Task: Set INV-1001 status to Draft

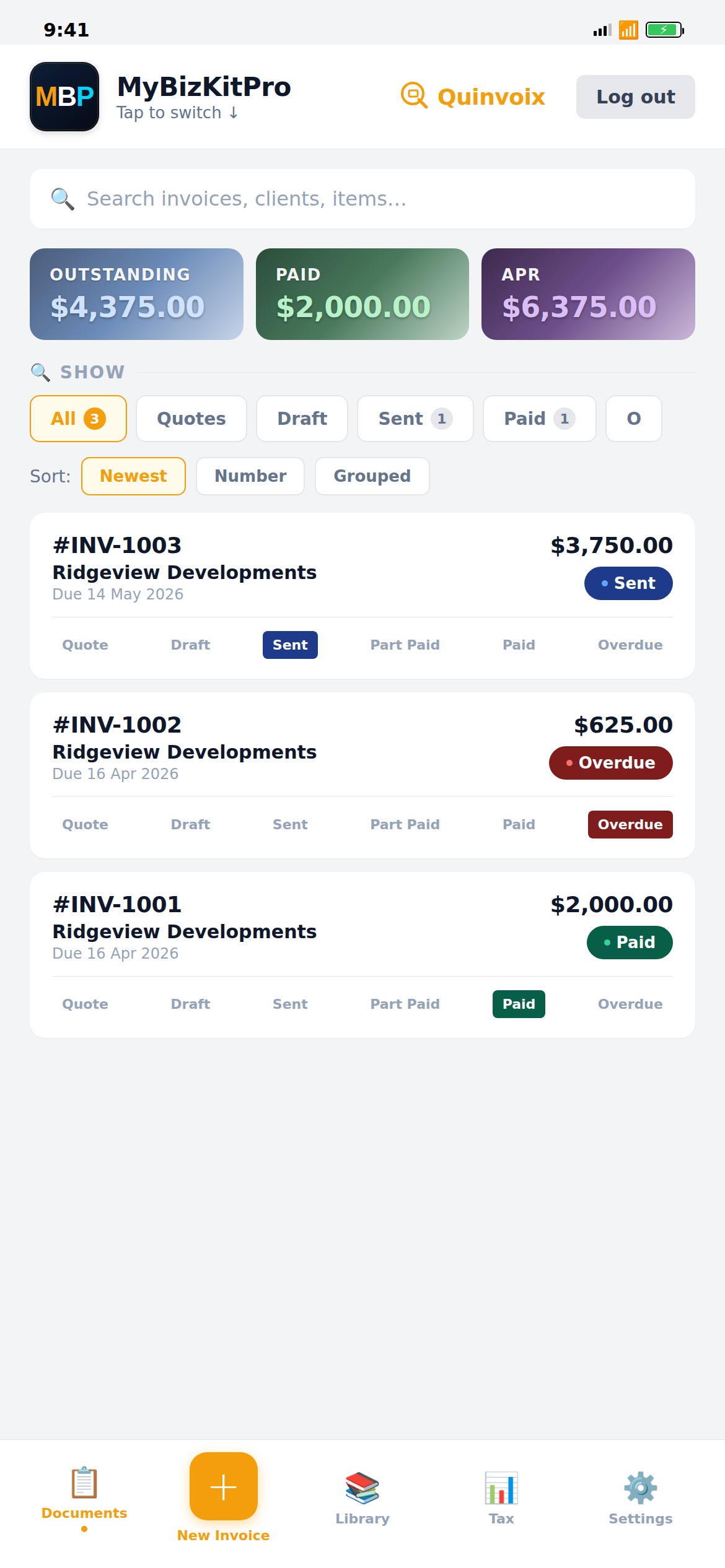Action: 190,1004
